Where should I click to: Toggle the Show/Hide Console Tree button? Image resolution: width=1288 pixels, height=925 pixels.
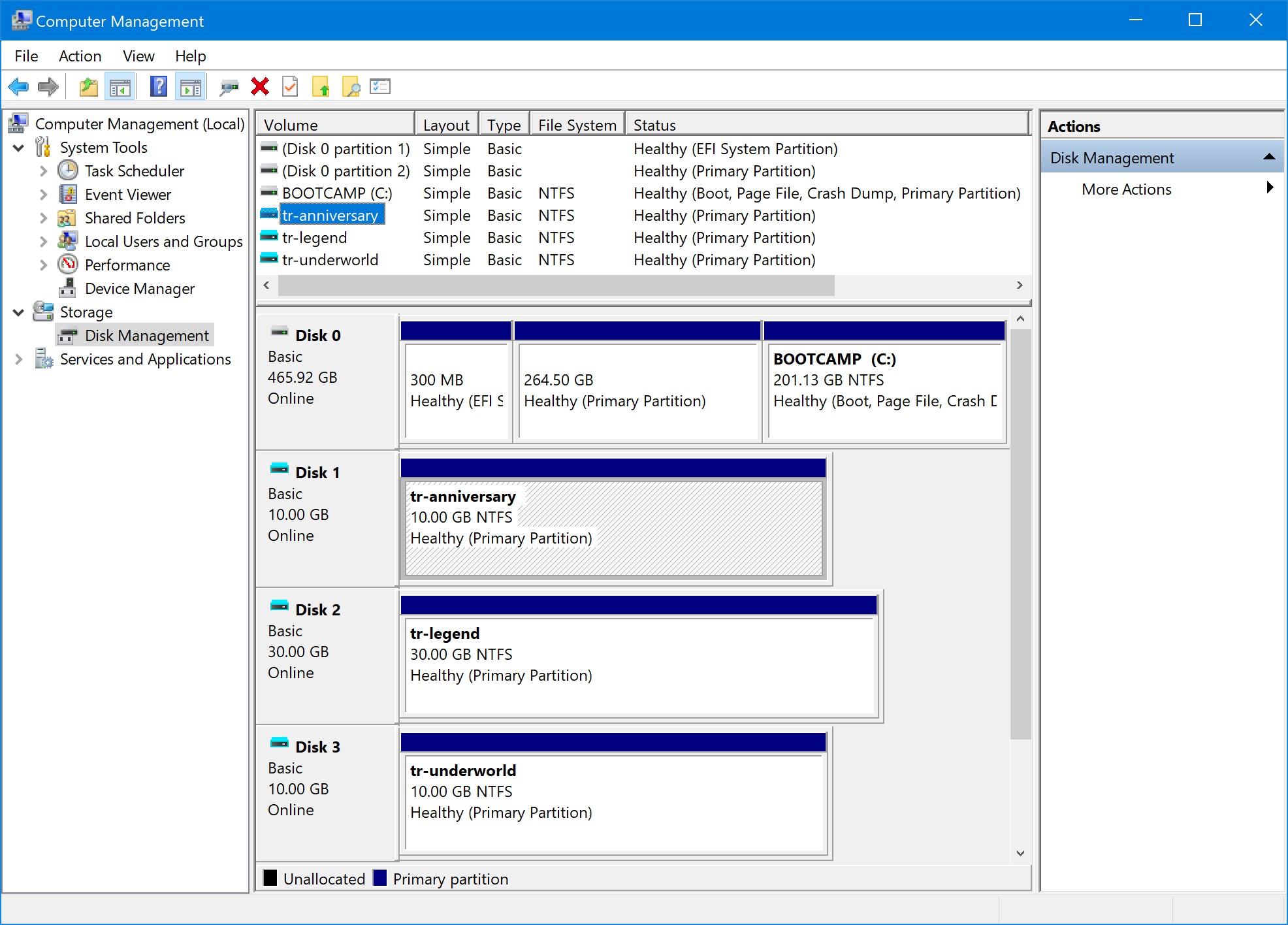[x=120, y=87]
